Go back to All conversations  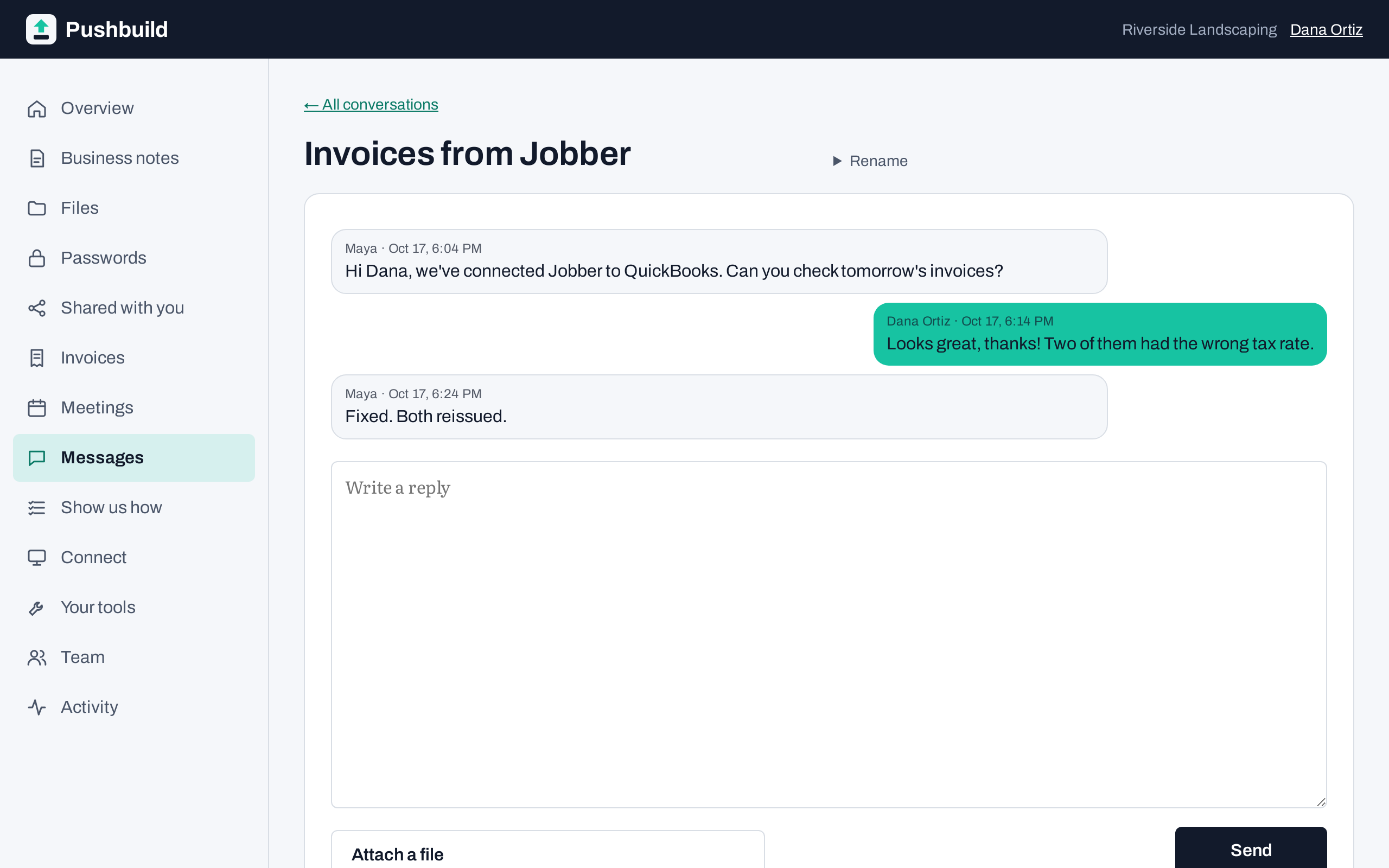coord(371,105)
